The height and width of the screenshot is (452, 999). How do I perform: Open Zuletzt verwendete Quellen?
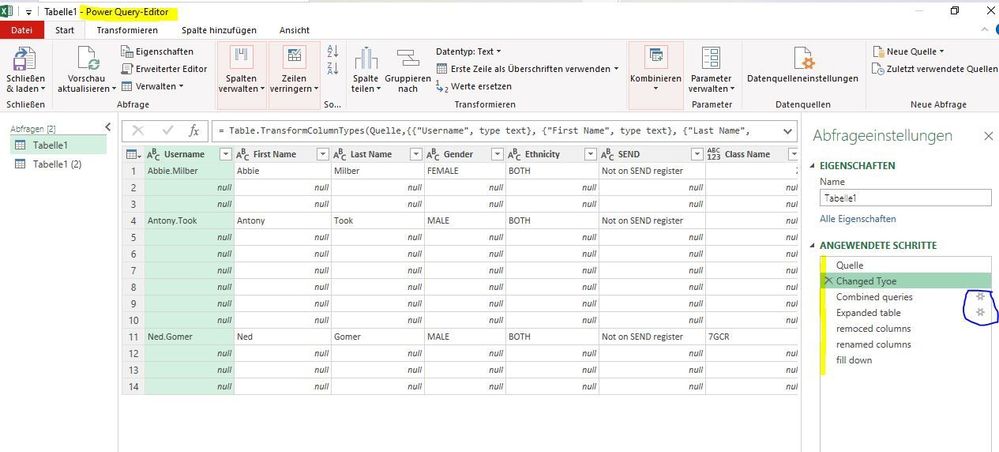click(x=935, y=69)
